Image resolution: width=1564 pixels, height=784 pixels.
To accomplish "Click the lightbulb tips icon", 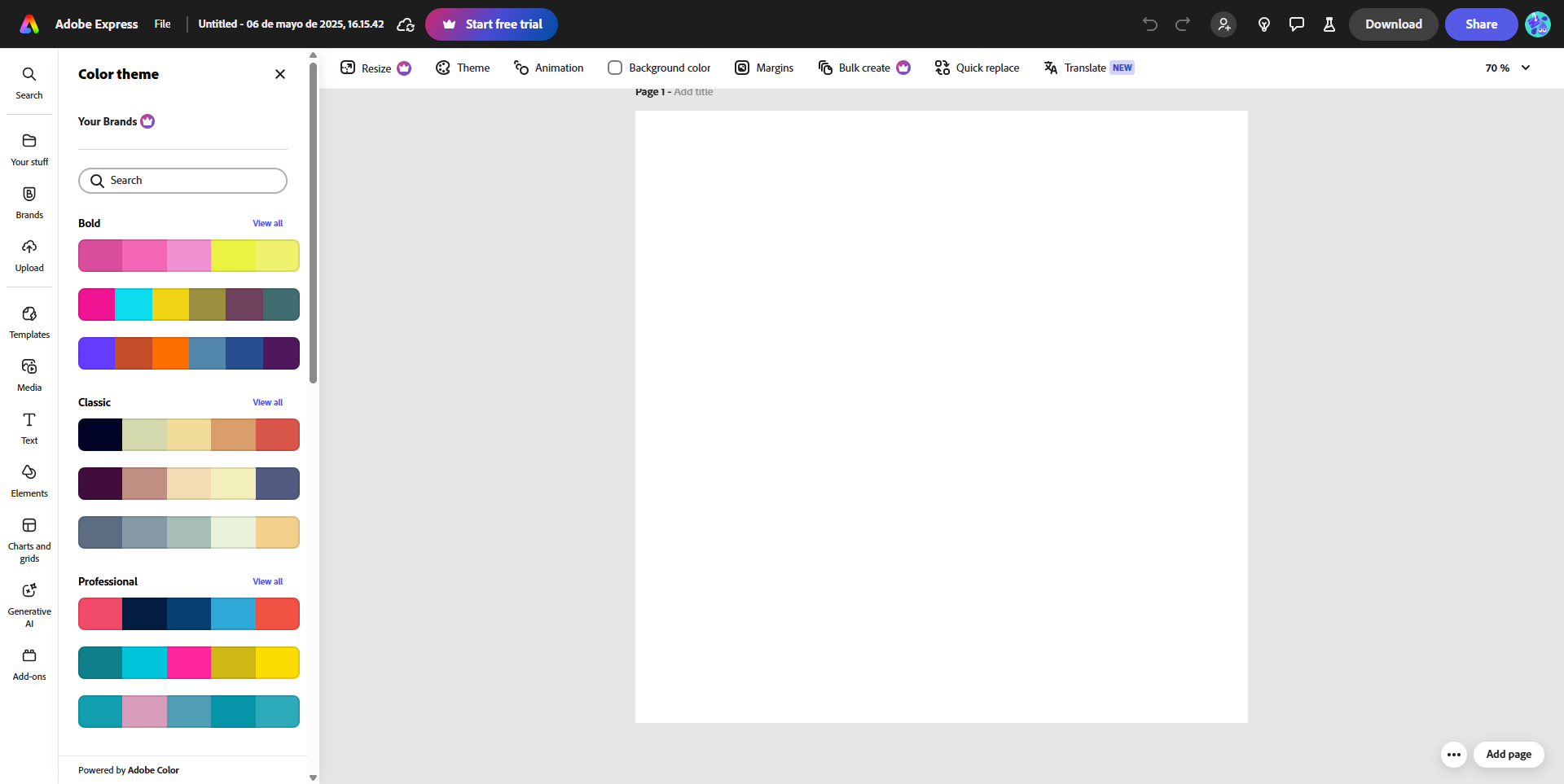I will pos(1264,24).
